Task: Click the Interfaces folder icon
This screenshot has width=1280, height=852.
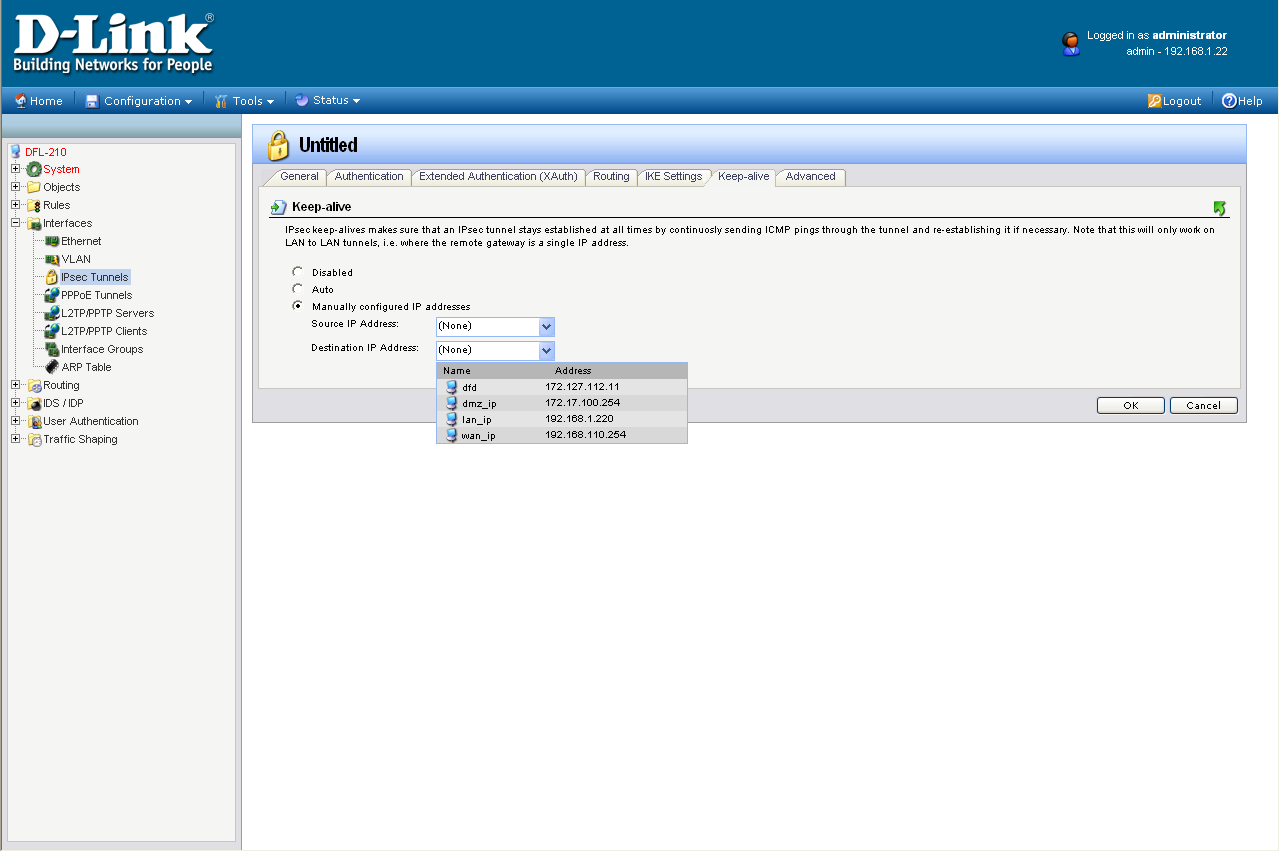Action: 34,224
